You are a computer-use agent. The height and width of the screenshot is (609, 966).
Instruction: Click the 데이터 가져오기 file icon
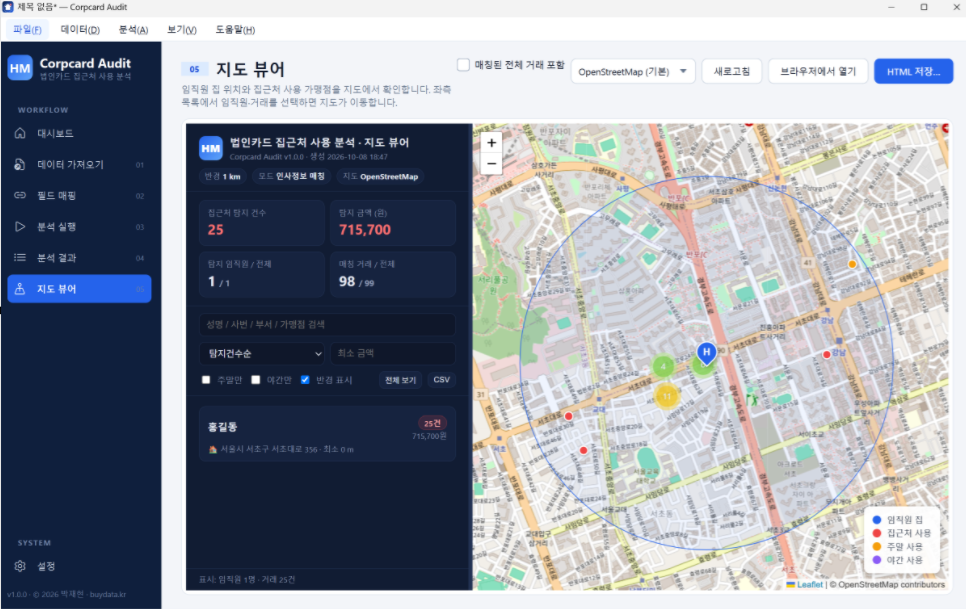(20, 164)
